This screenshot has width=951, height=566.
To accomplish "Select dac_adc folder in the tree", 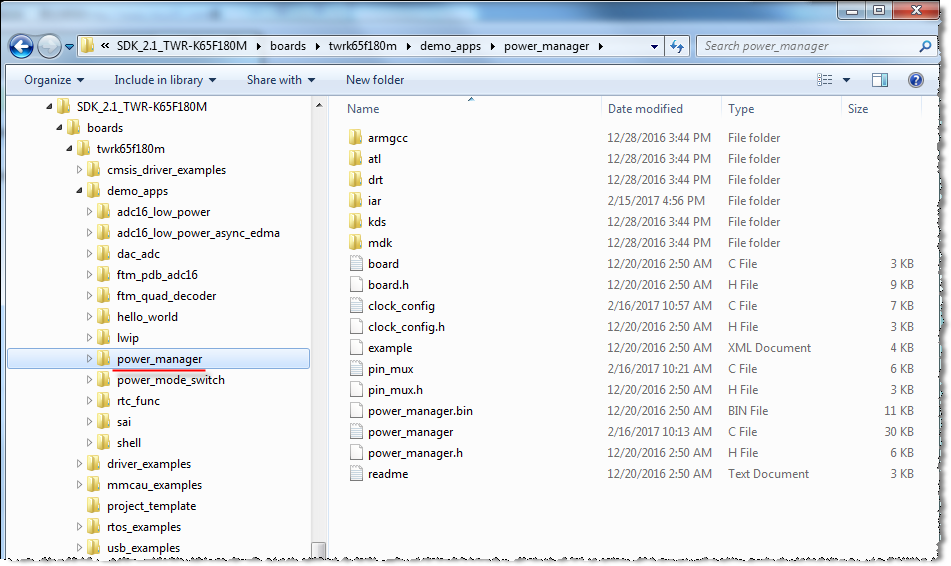I will pyautogui.click(x=138, y=254).
